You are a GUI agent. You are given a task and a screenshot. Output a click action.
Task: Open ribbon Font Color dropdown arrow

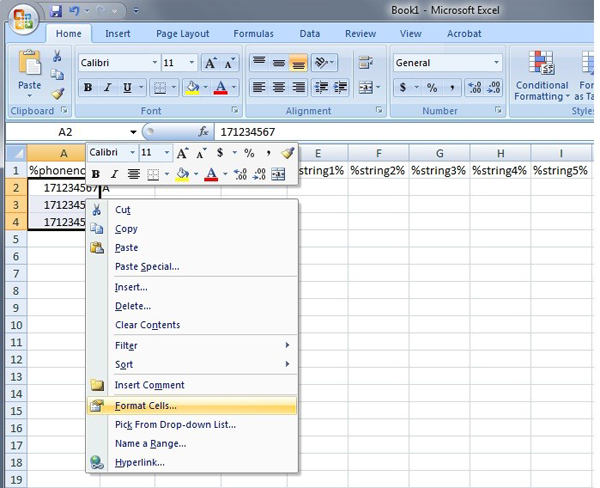(234, 88)
